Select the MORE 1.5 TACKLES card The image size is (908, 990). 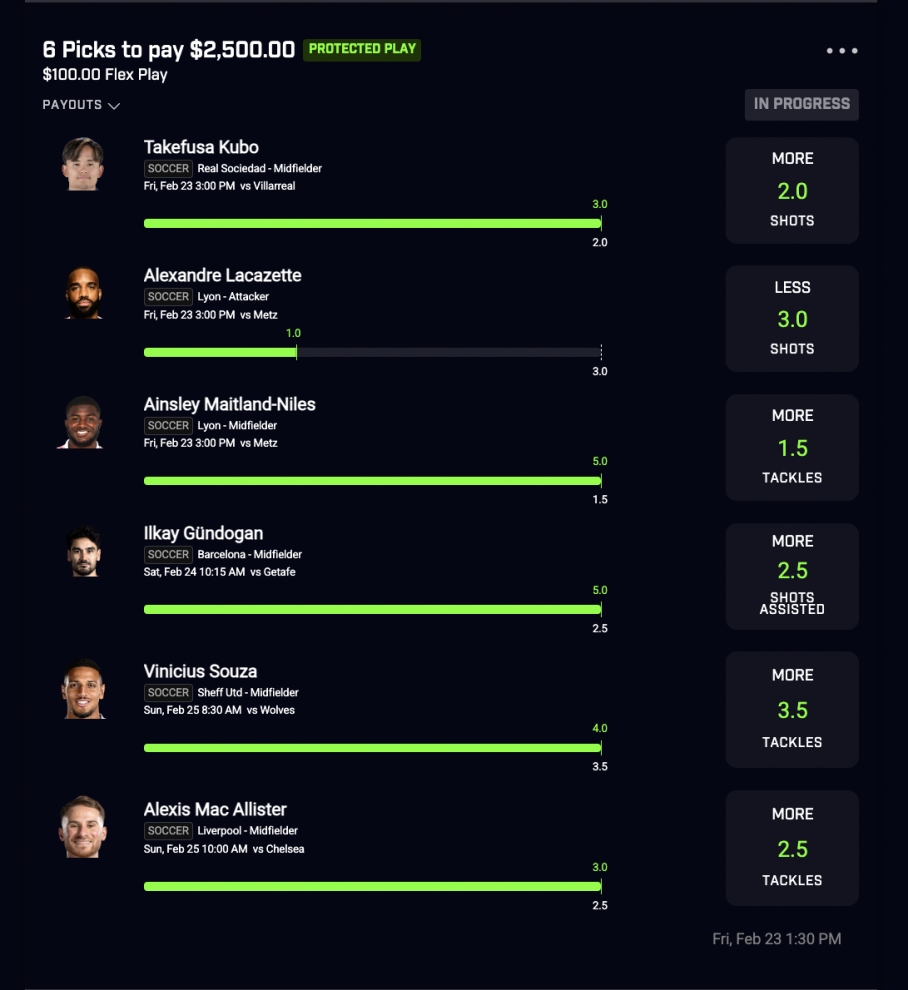pyautogui.click(x=792, y=447)
